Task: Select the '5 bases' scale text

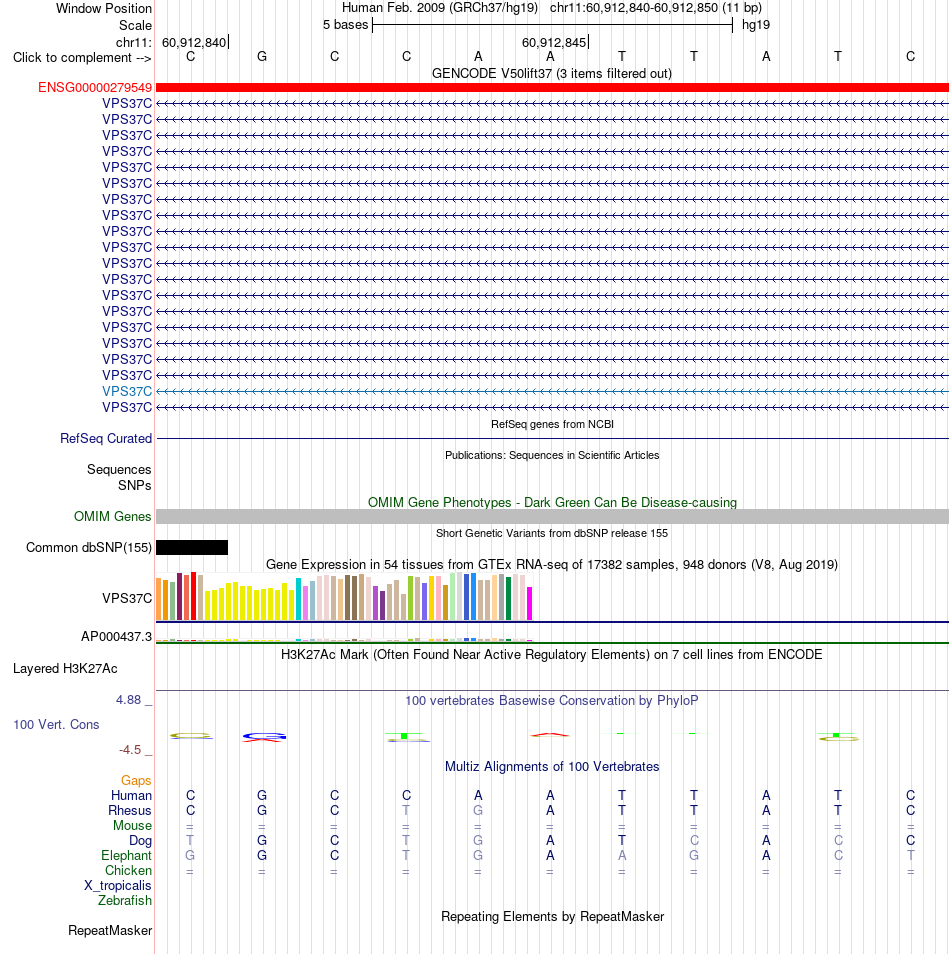Action: 345,25
